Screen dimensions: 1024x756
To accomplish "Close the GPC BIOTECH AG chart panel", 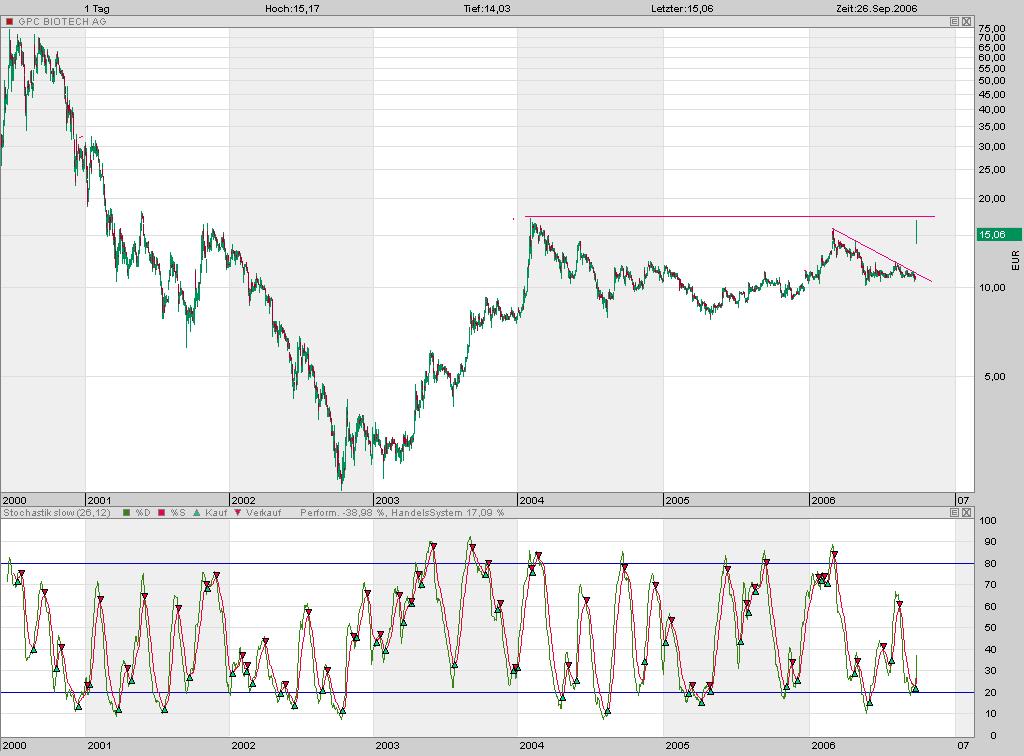I will click(967, 22).
